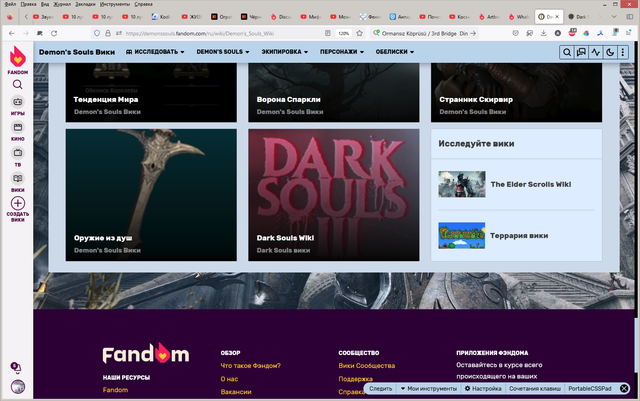Open the Мои инструменты dropdown

pos(429,388)
